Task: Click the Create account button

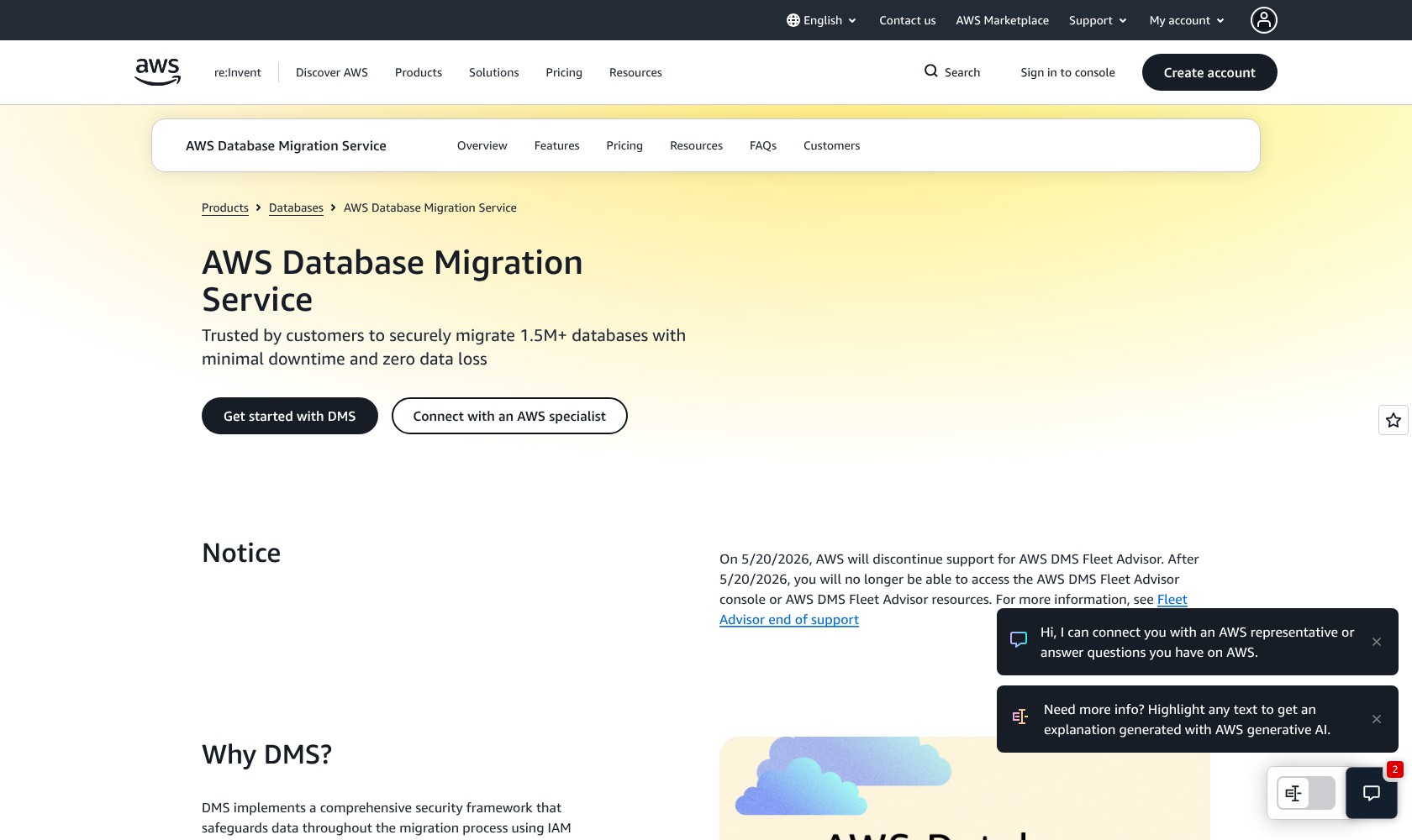Action: (x=1209, y=72)
